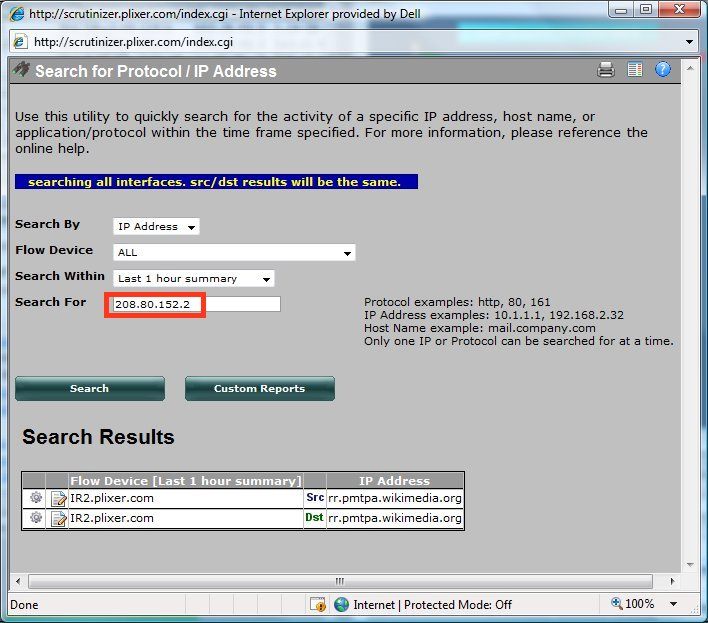Click the Done status text
The width and height of the screenshot is (708, 623).
tap(24, 604)
